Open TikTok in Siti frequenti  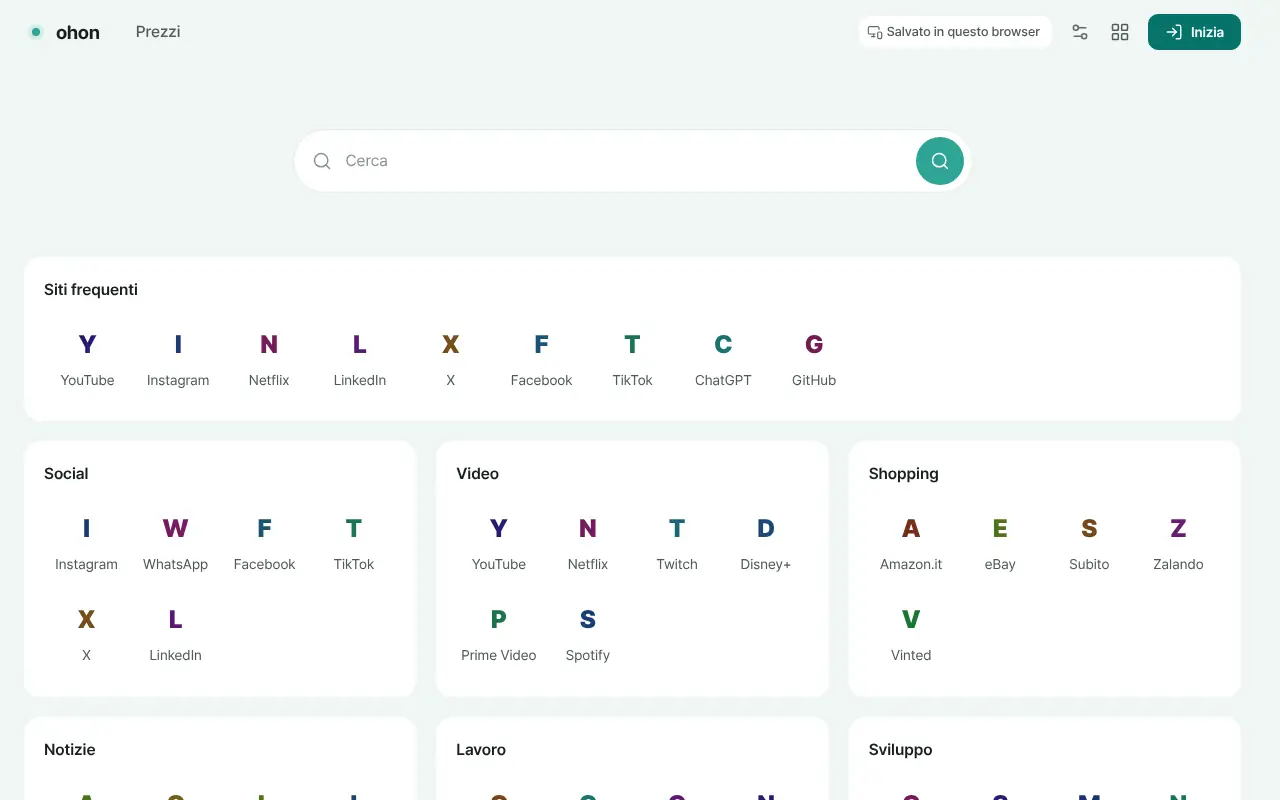[x=632, y=360]
